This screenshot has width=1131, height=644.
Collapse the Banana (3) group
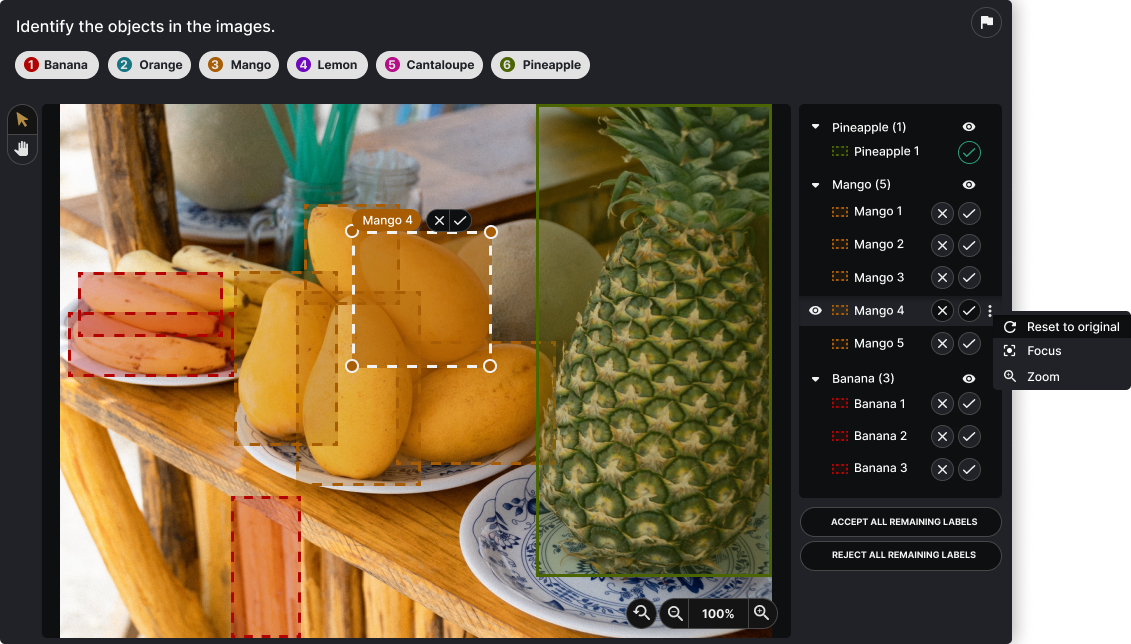816,379
